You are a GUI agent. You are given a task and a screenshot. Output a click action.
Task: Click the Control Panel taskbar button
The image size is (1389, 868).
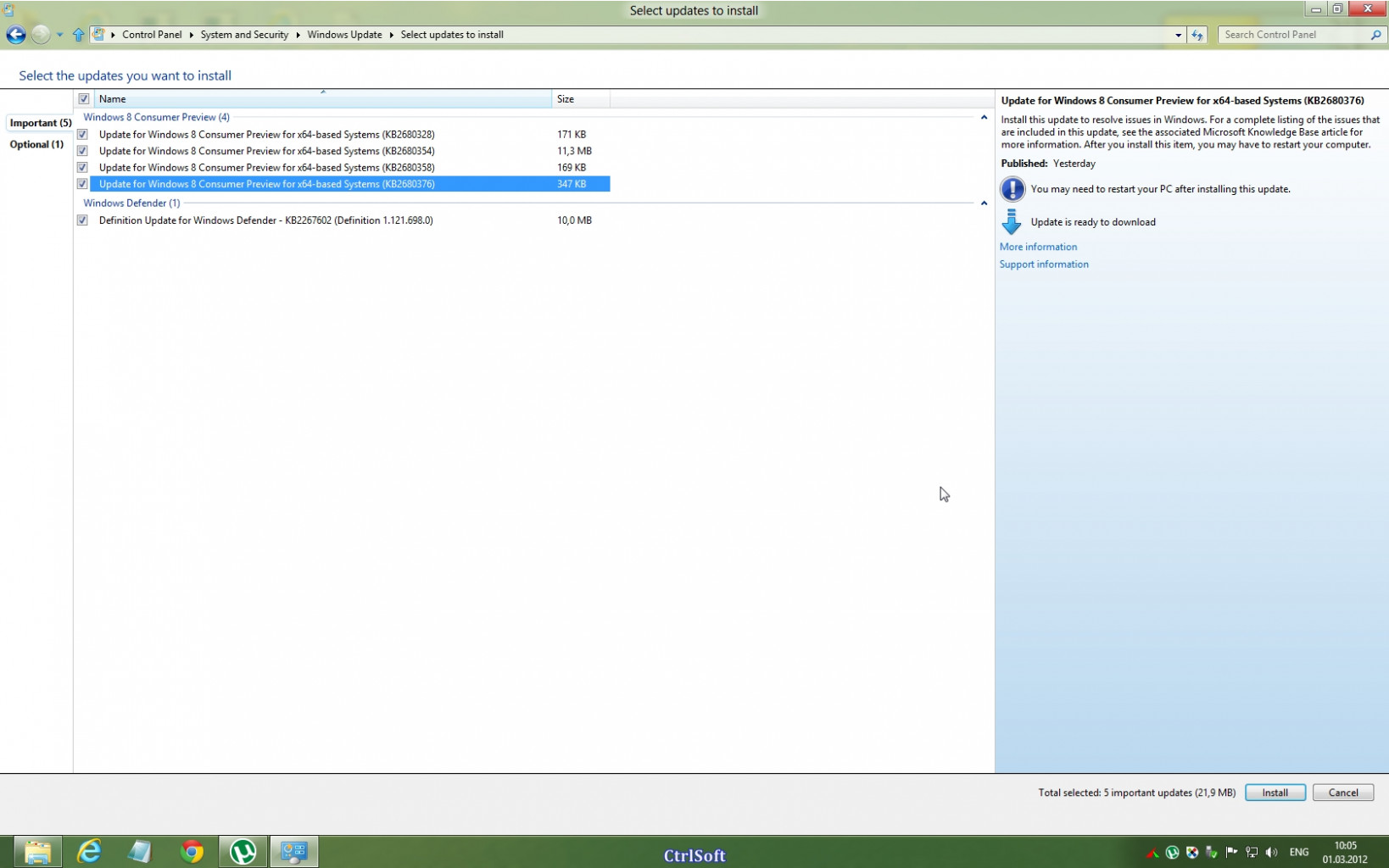(294, 852)
